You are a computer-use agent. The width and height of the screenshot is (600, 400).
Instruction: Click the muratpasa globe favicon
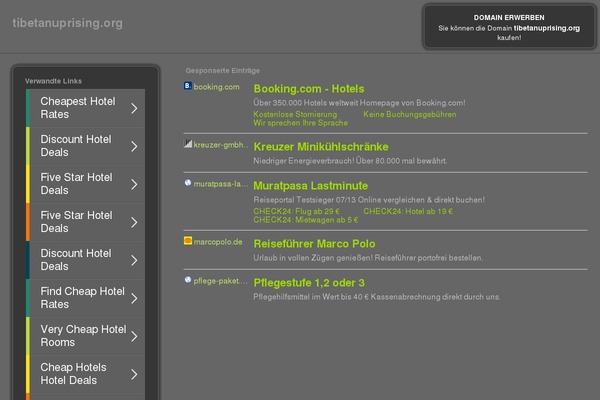coord(188,183)
